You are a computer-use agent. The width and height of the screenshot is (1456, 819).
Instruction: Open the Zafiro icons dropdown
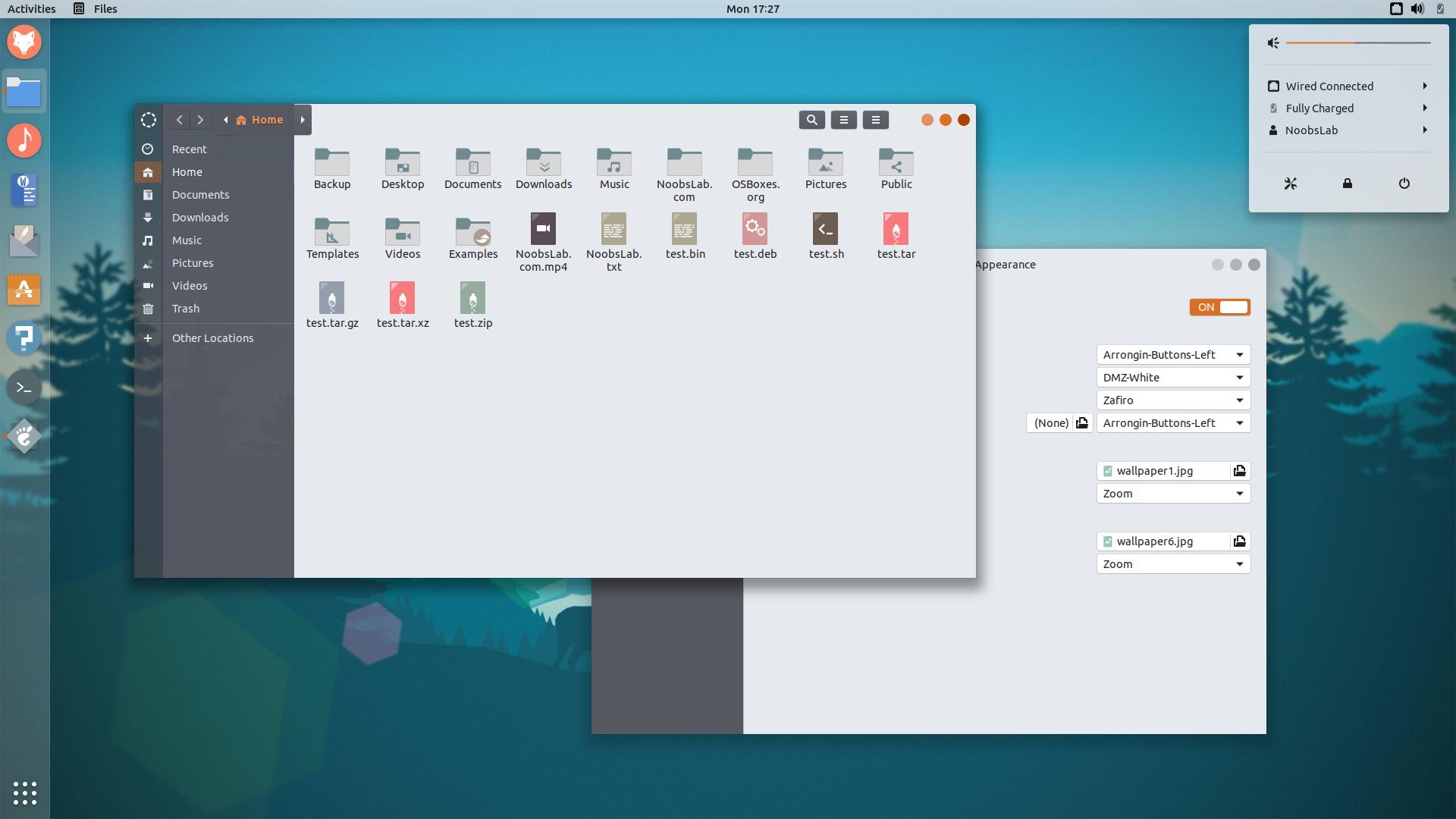[1173, 400]
